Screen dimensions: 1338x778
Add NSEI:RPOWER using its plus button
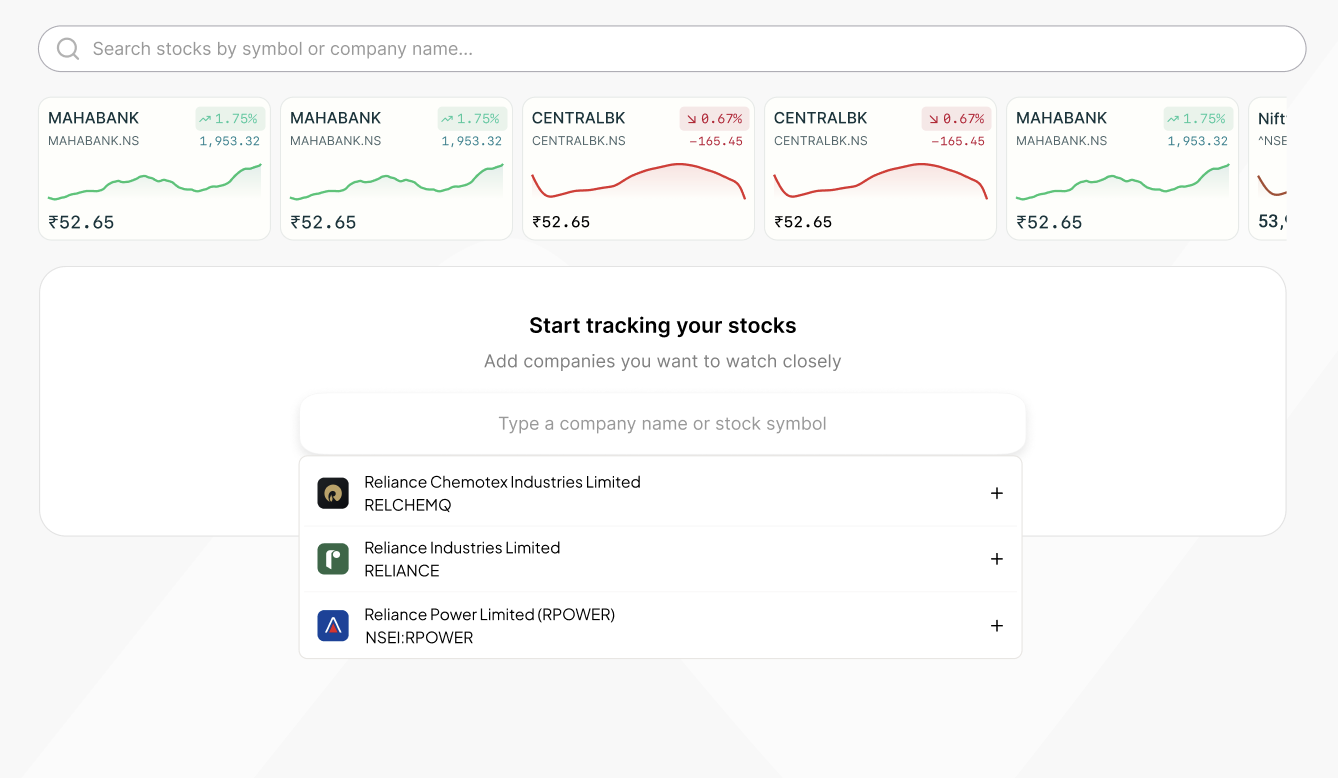tap(996, 625)
